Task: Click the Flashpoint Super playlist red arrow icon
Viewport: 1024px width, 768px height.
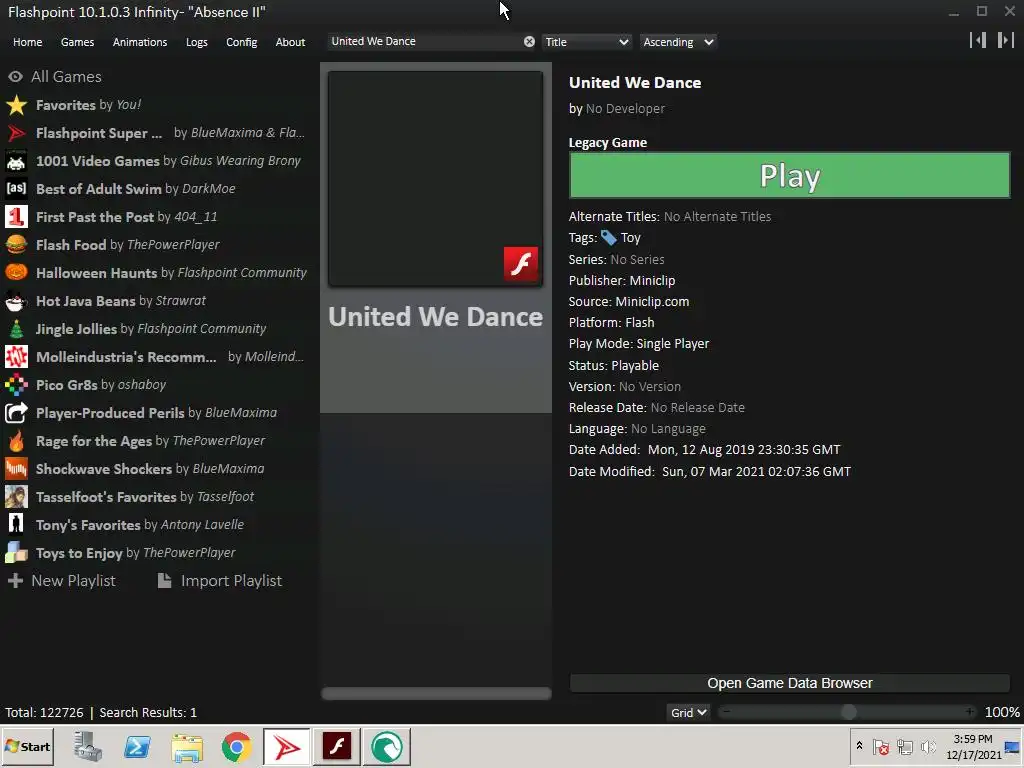Action: point(16,133)
